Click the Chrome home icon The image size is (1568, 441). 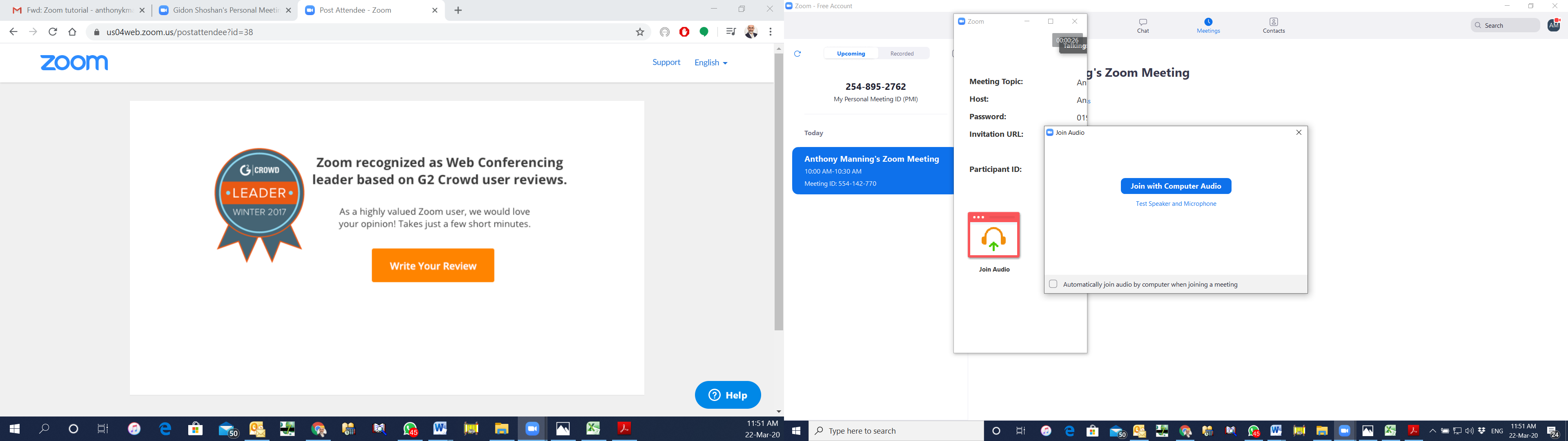[x=72, y=32]
